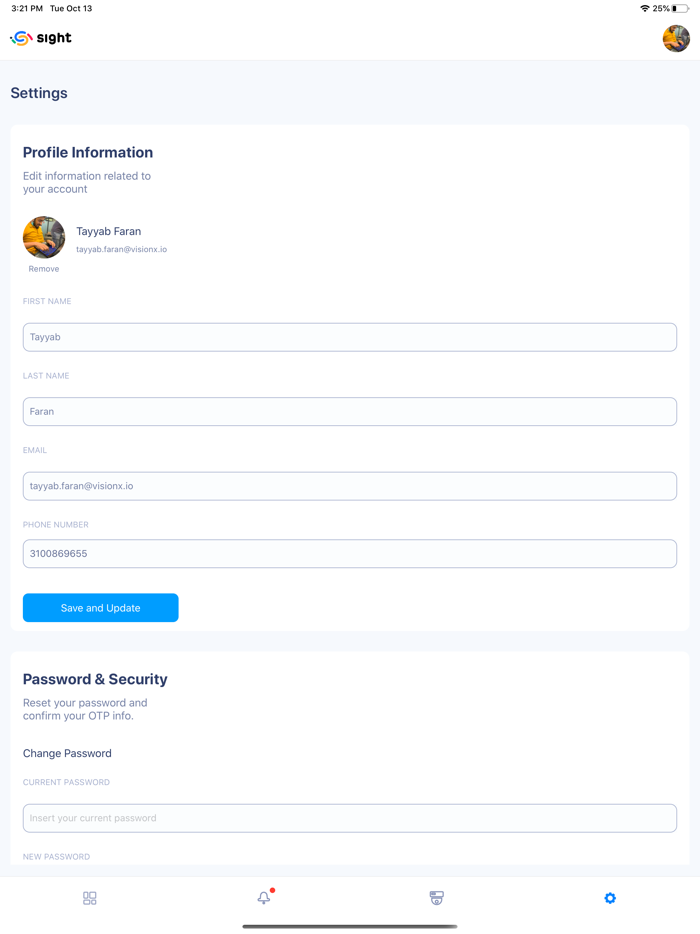700x934 pixels.
Task: Focus the Last Name field
Action: point(350,411)
